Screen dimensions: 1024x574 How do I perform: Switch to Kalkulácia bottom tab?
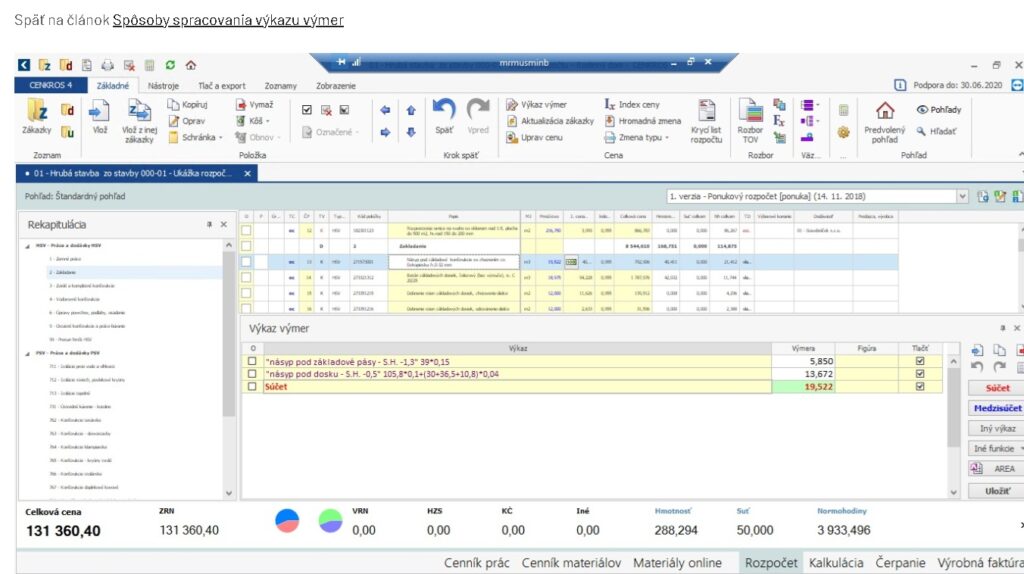[836, 563]
